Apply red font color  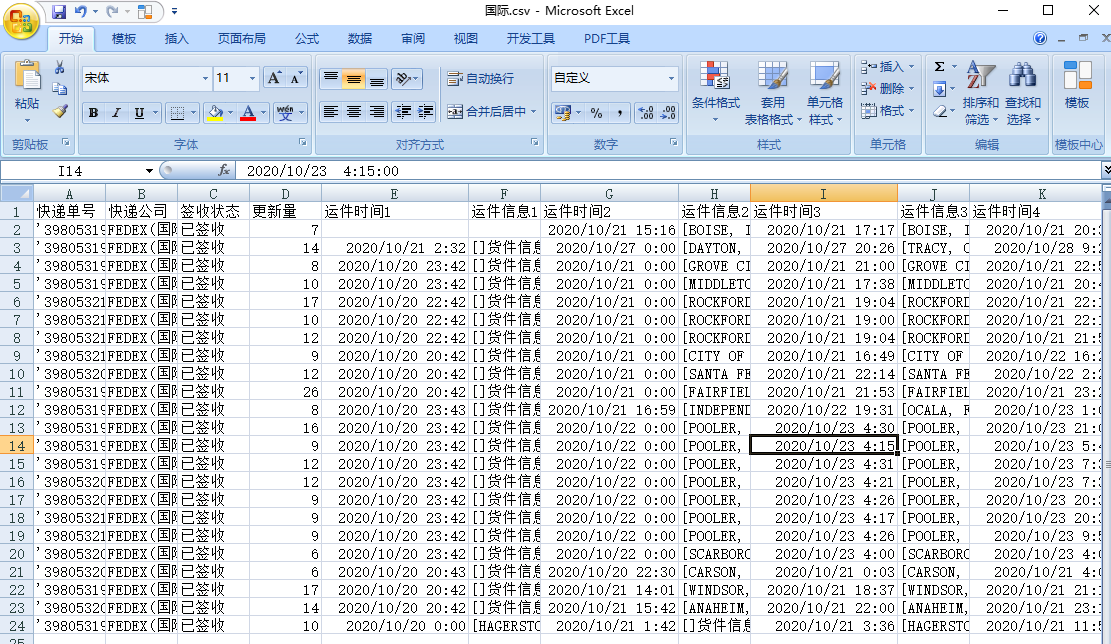[x=248, y=113]
